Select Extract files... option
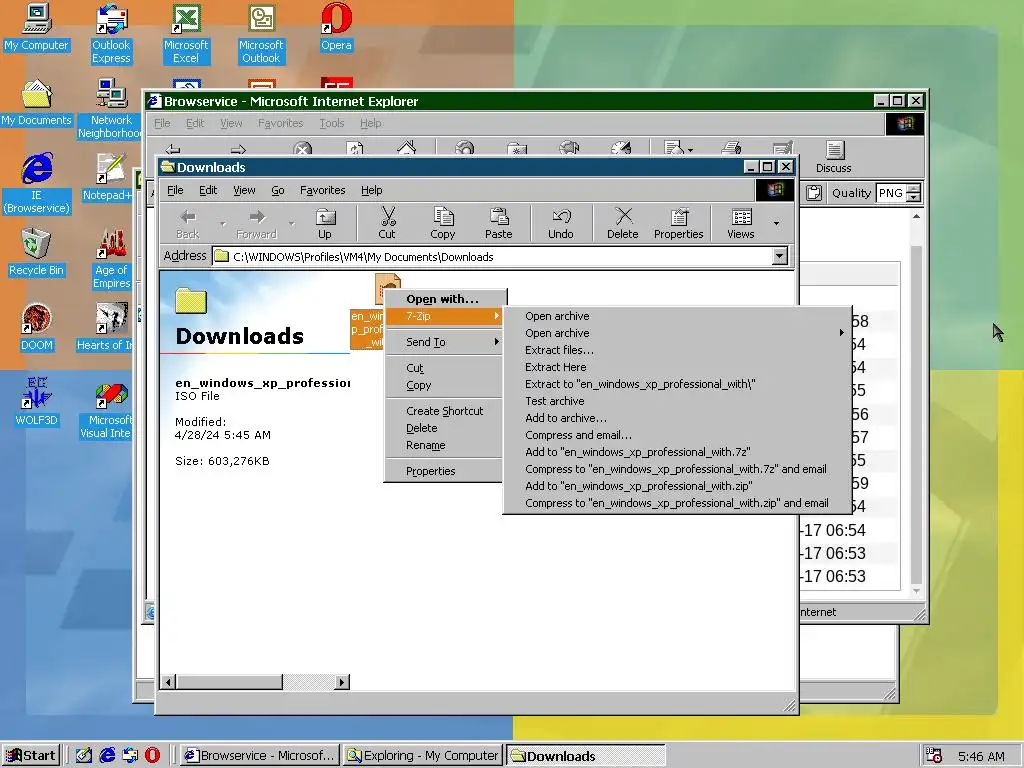 (x=678, y=350)
